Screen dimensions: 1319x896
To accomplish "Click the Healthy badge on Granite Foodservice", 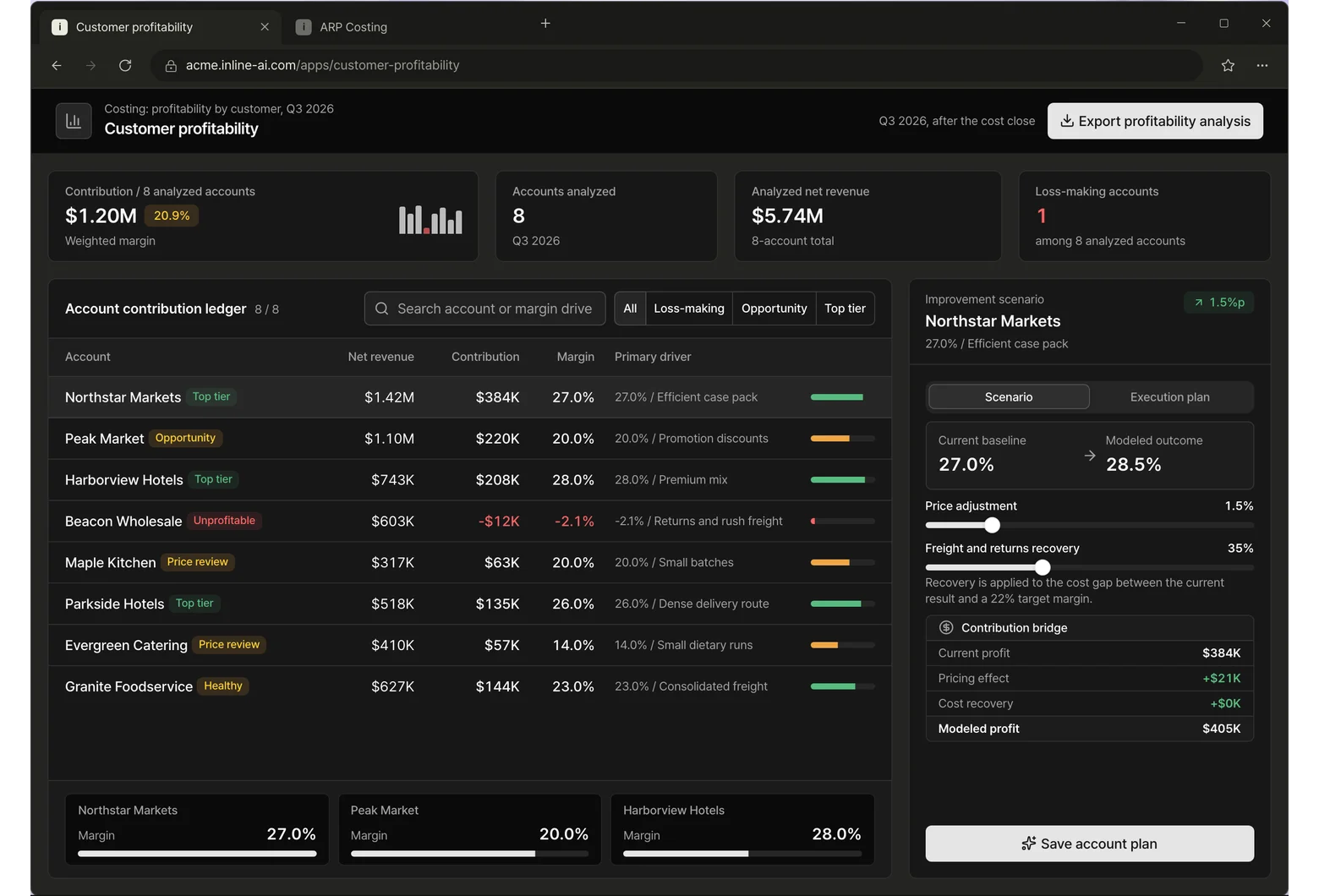I will point(223,686).
